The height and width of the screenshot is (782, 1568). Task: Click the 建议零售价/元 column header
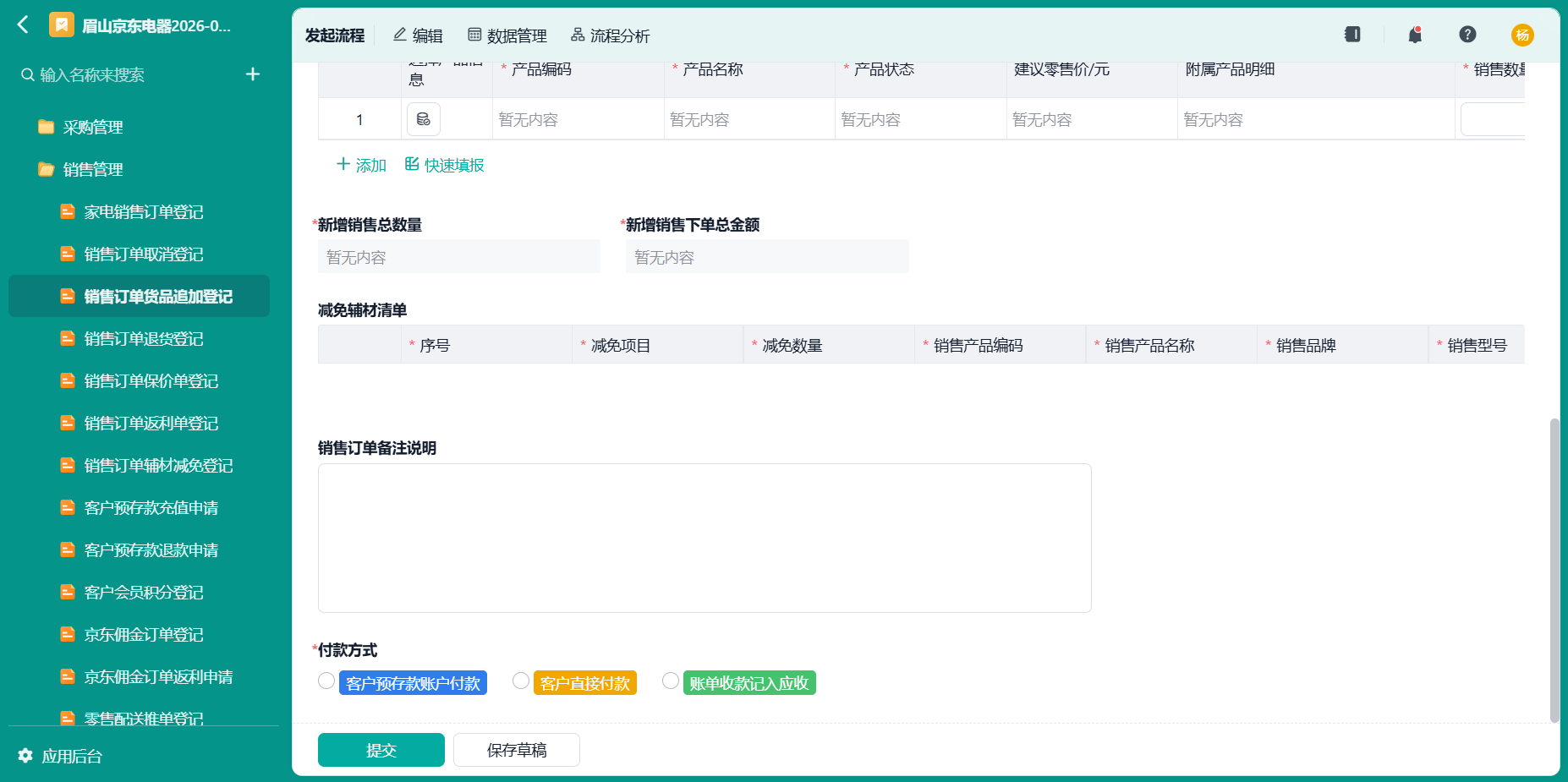click(x=1092, y=79)
